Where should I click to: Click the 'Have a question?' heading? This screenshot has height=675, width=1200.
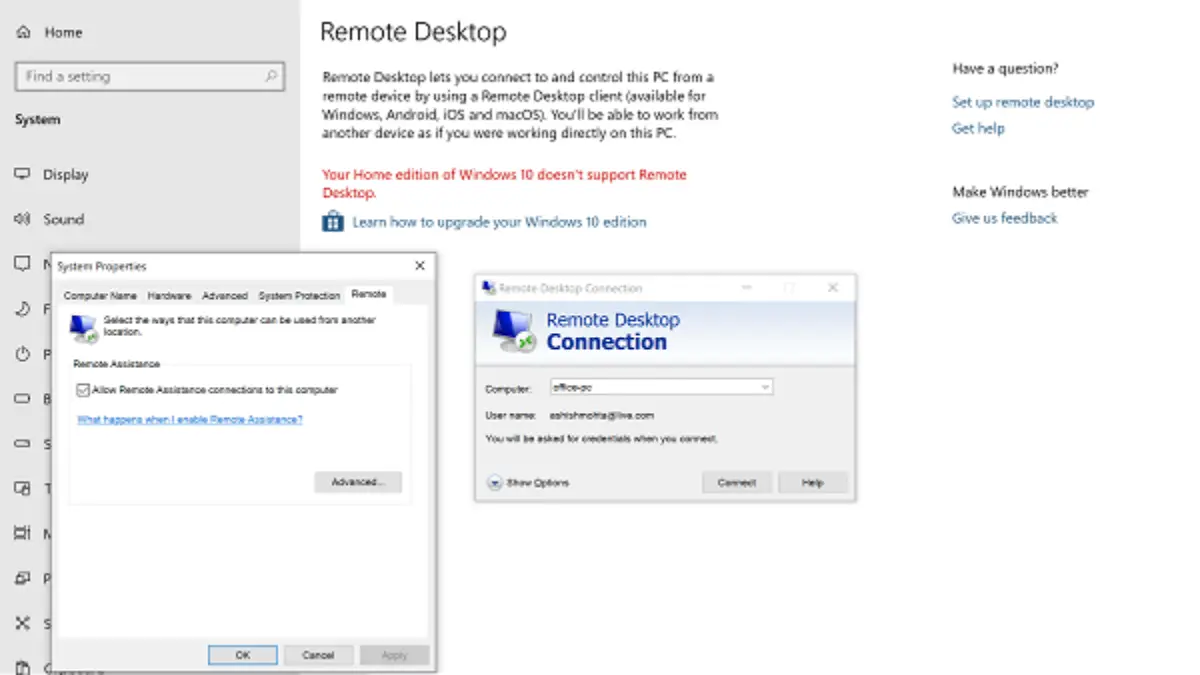tap(1005, 69)
